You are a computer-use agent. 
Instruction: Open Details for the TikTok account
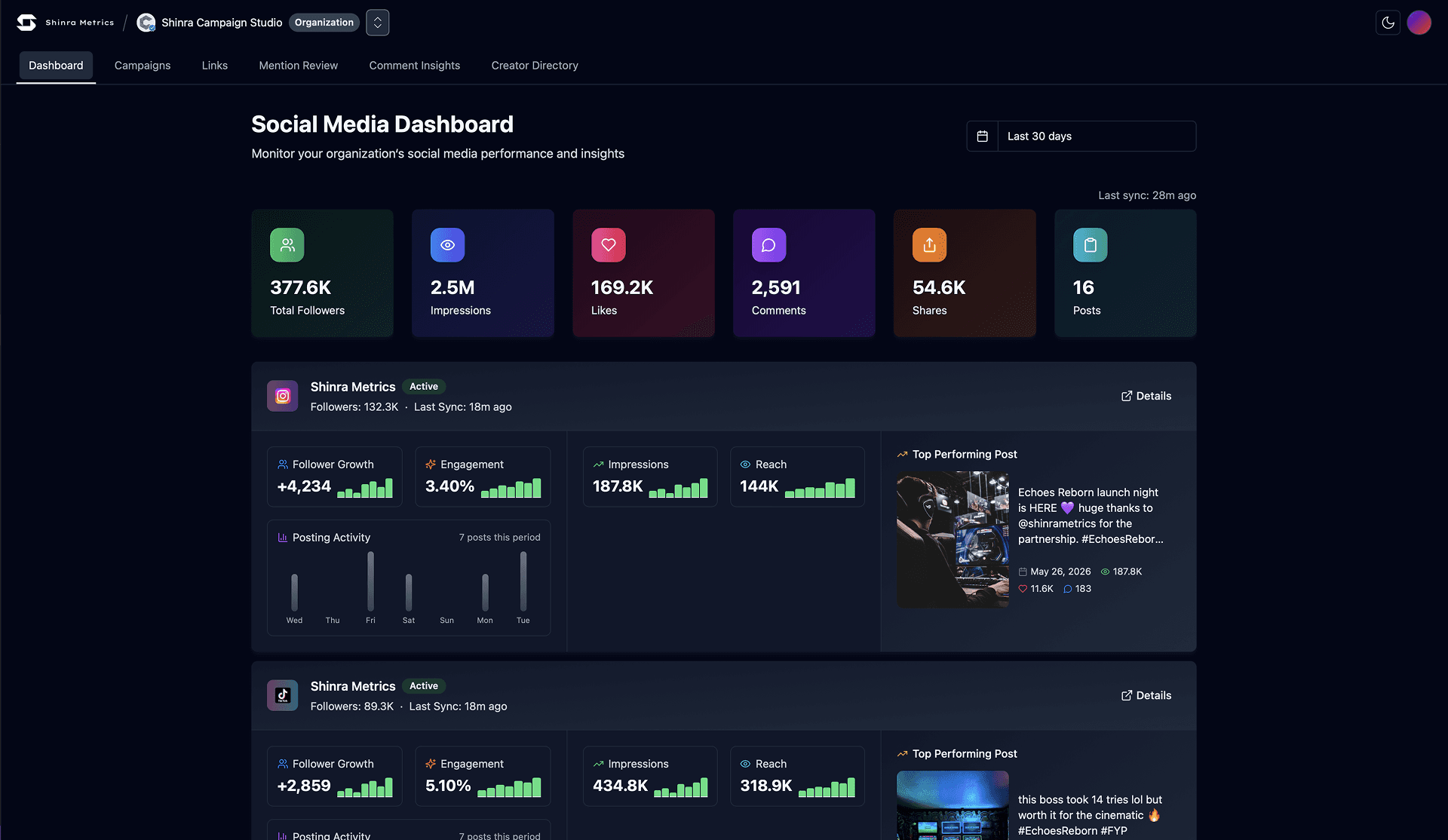tap(1146, 695)
